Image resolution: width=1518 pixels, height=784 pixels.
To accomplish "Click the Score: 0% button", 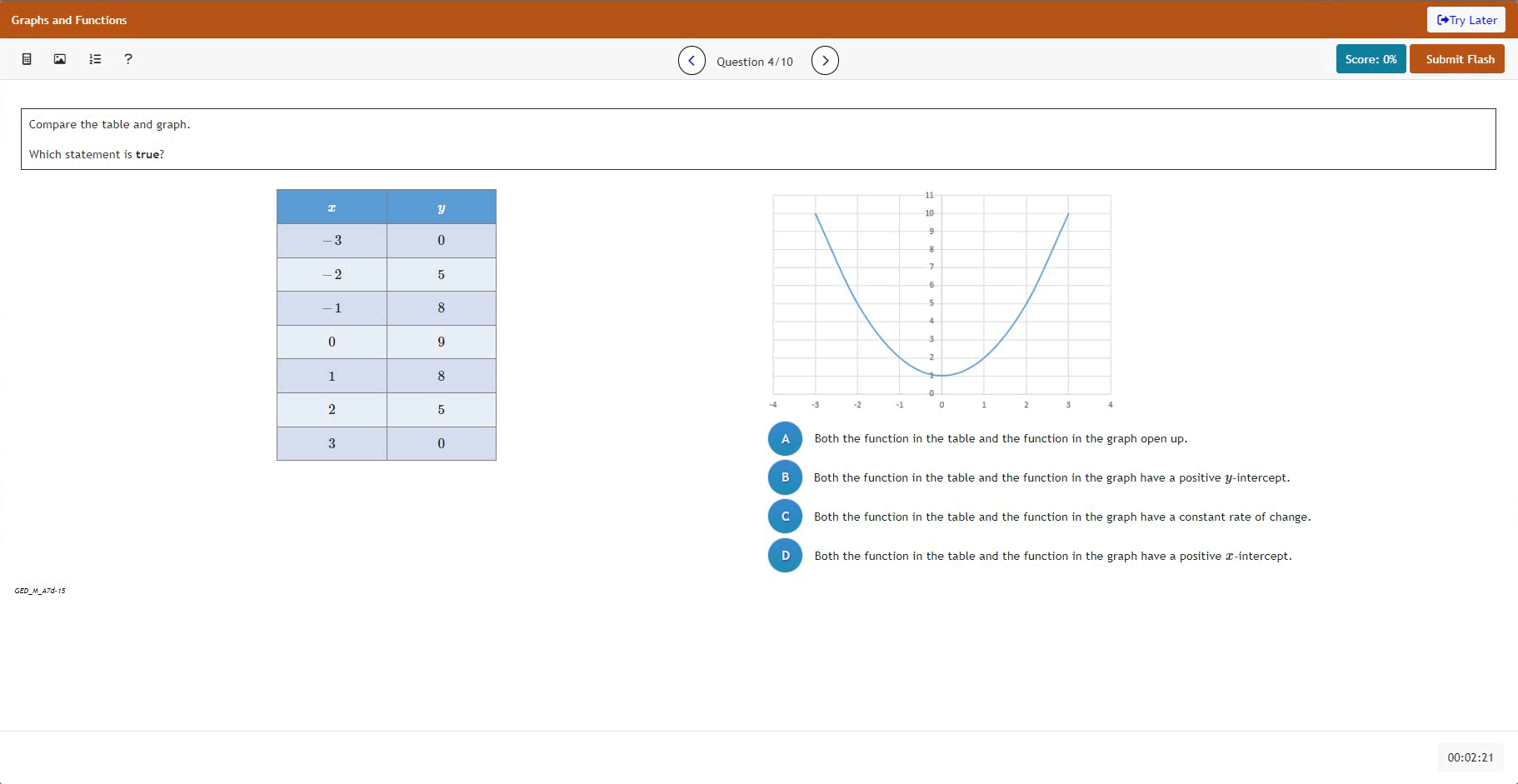I will (x=1371, y=59).
